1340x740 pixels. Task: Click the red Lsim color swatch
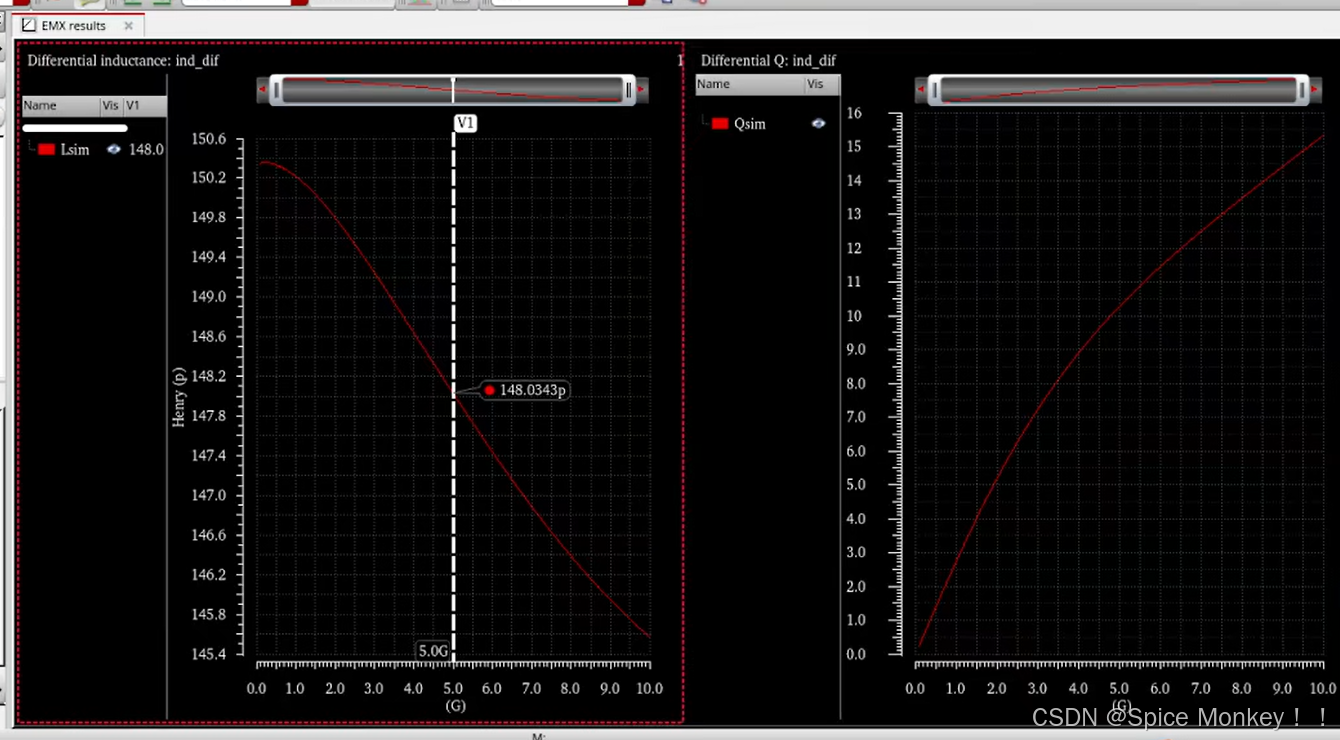point(46,149)
